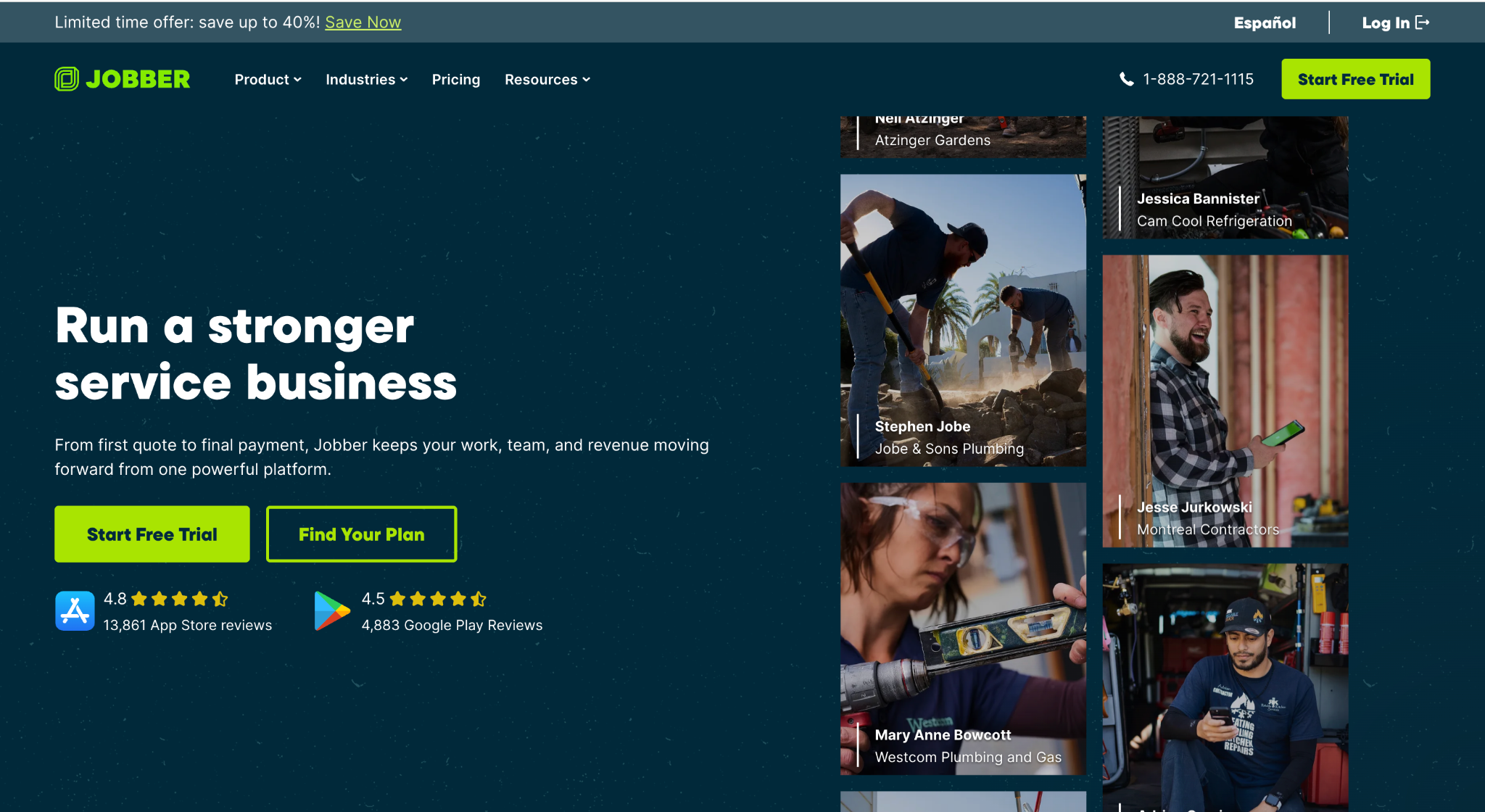Click the Run a stronger service business headline
Viewport: 1485px width, 812px height.
click(x=256, y=354)
